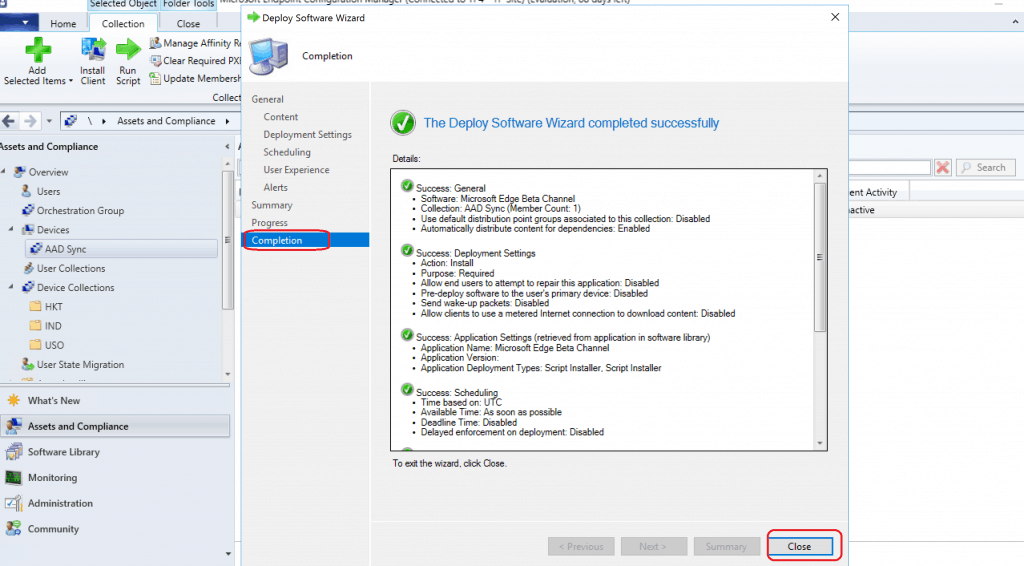The image size is (1024, 566).
Task: Collapse the Device Collections node
Action: pos(10,287)
